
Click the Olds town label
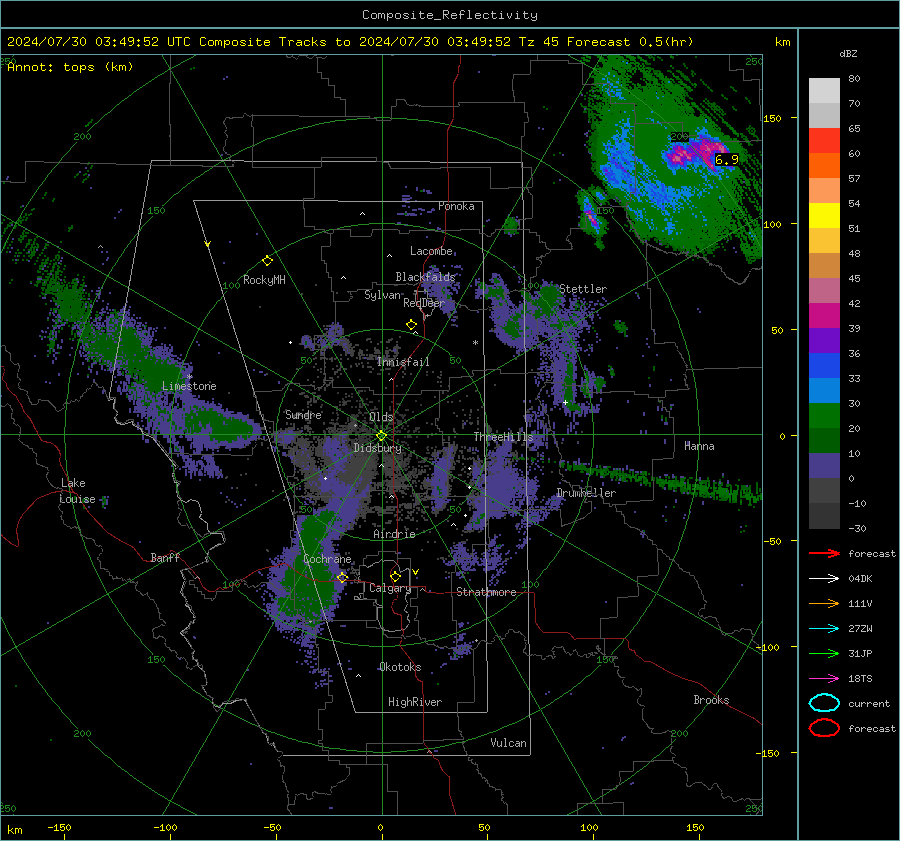[x=381, y=417]
